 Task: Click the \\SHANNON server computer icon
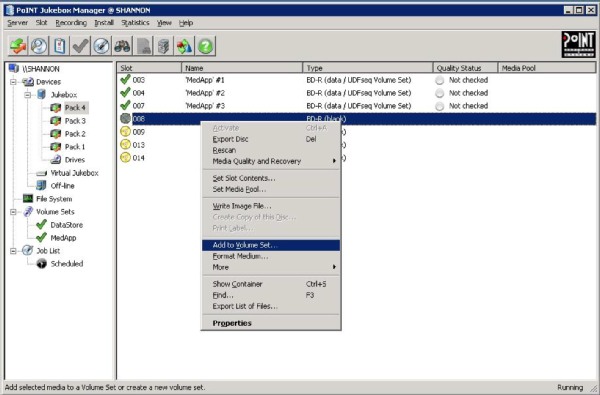14,69
